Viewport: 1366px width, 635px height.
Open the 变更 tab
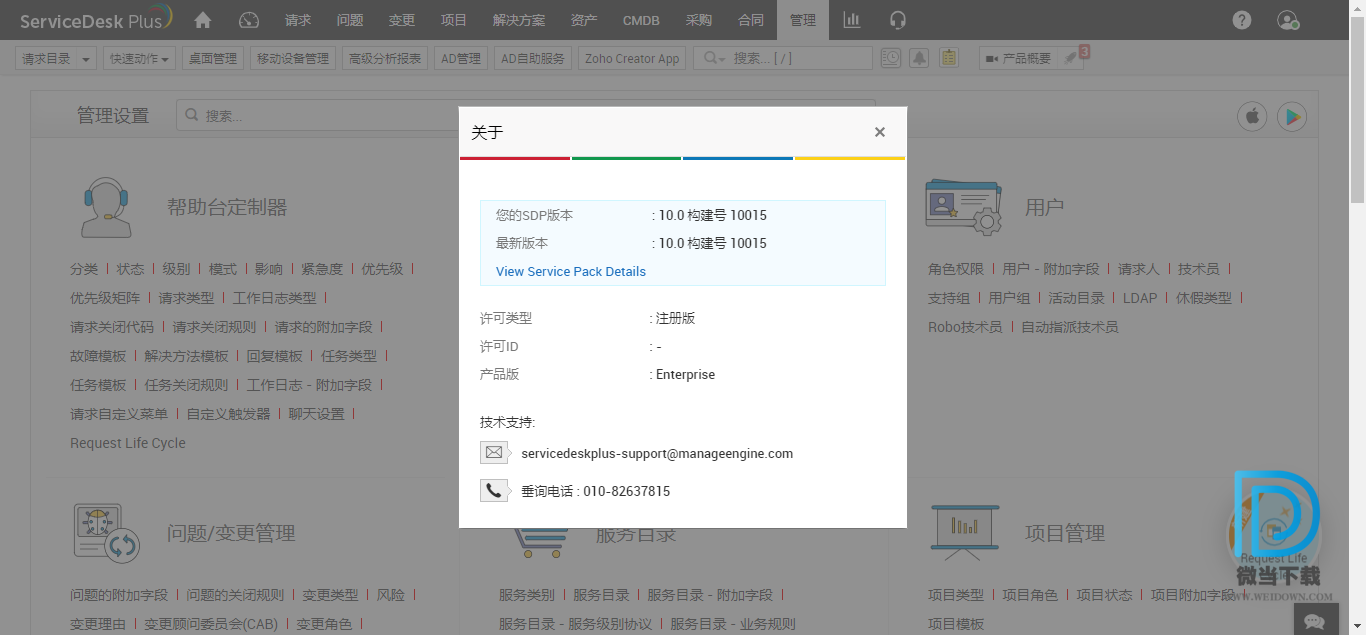click(402, 20)
